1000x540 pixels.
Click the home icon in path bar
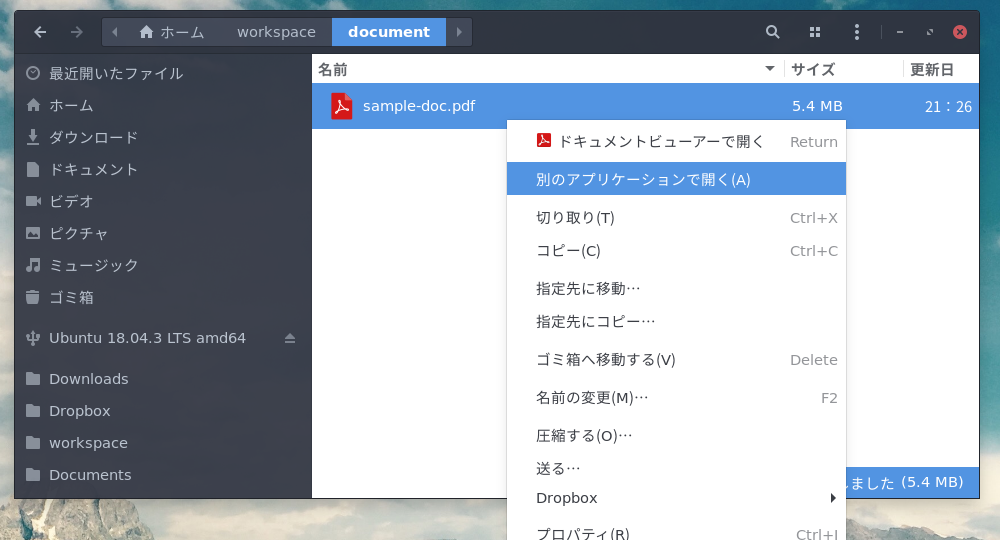[x=147, y=32]
